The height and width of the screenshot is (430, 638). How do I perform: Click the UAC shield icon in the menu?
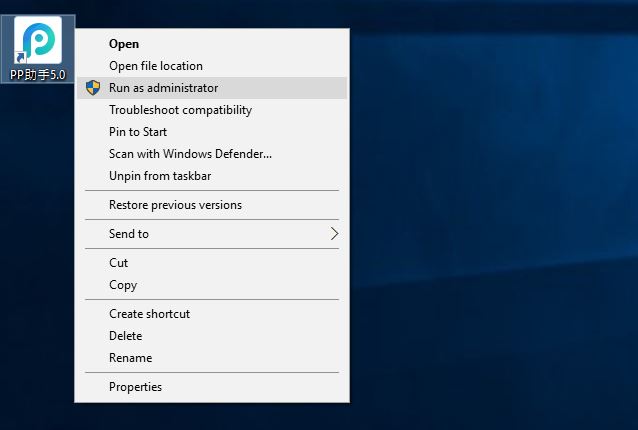92,88
